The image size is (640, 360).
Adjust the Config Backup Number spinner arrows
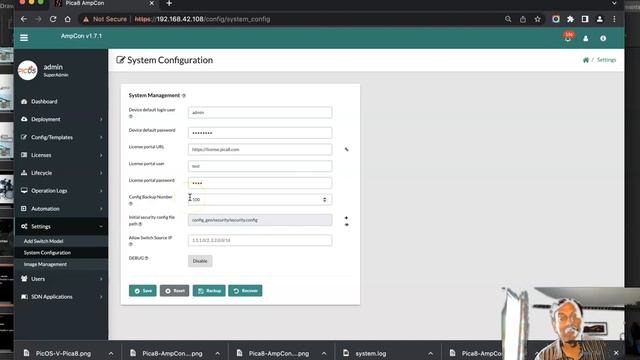(x=324, y=200)
